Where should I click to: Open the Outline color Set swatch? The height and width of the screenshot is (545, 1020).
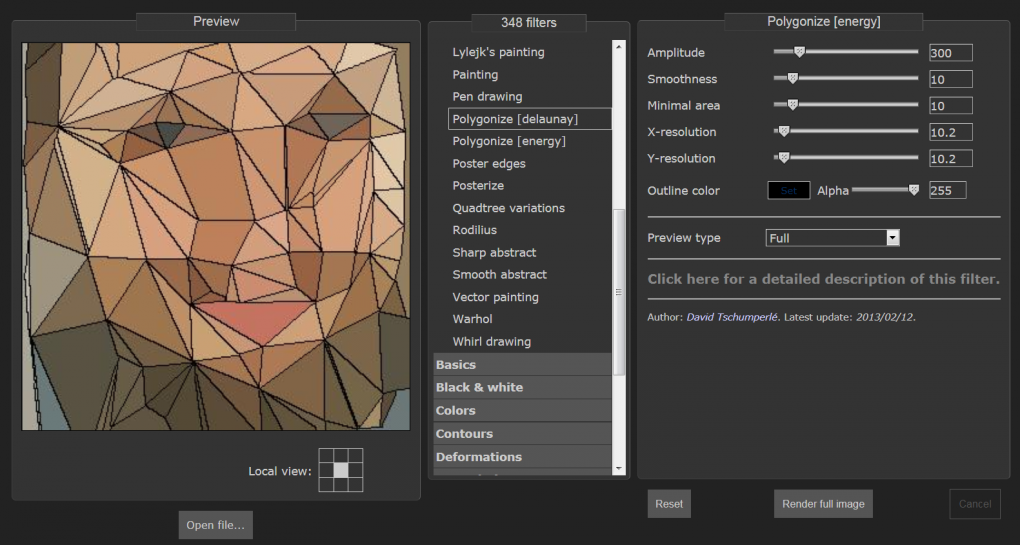(x=788, y=191)
